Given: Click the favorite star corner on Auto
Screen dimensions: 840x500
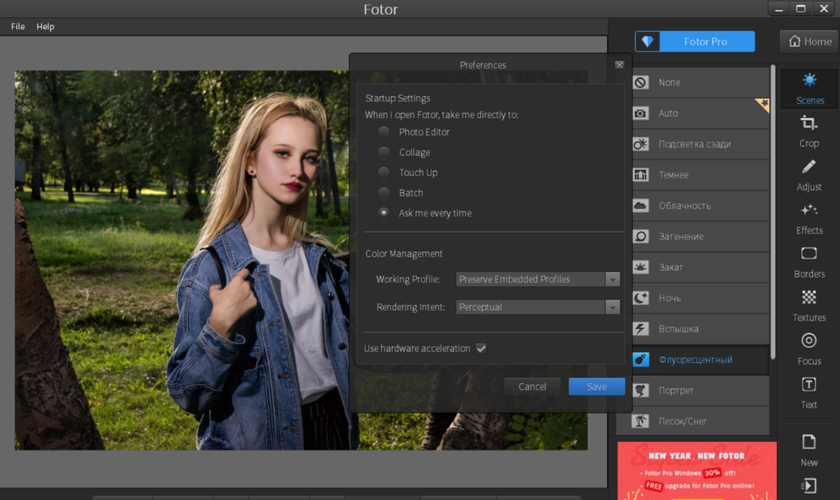Looking at the screenshot, I should pyautogui.click(x=764, y=103).
